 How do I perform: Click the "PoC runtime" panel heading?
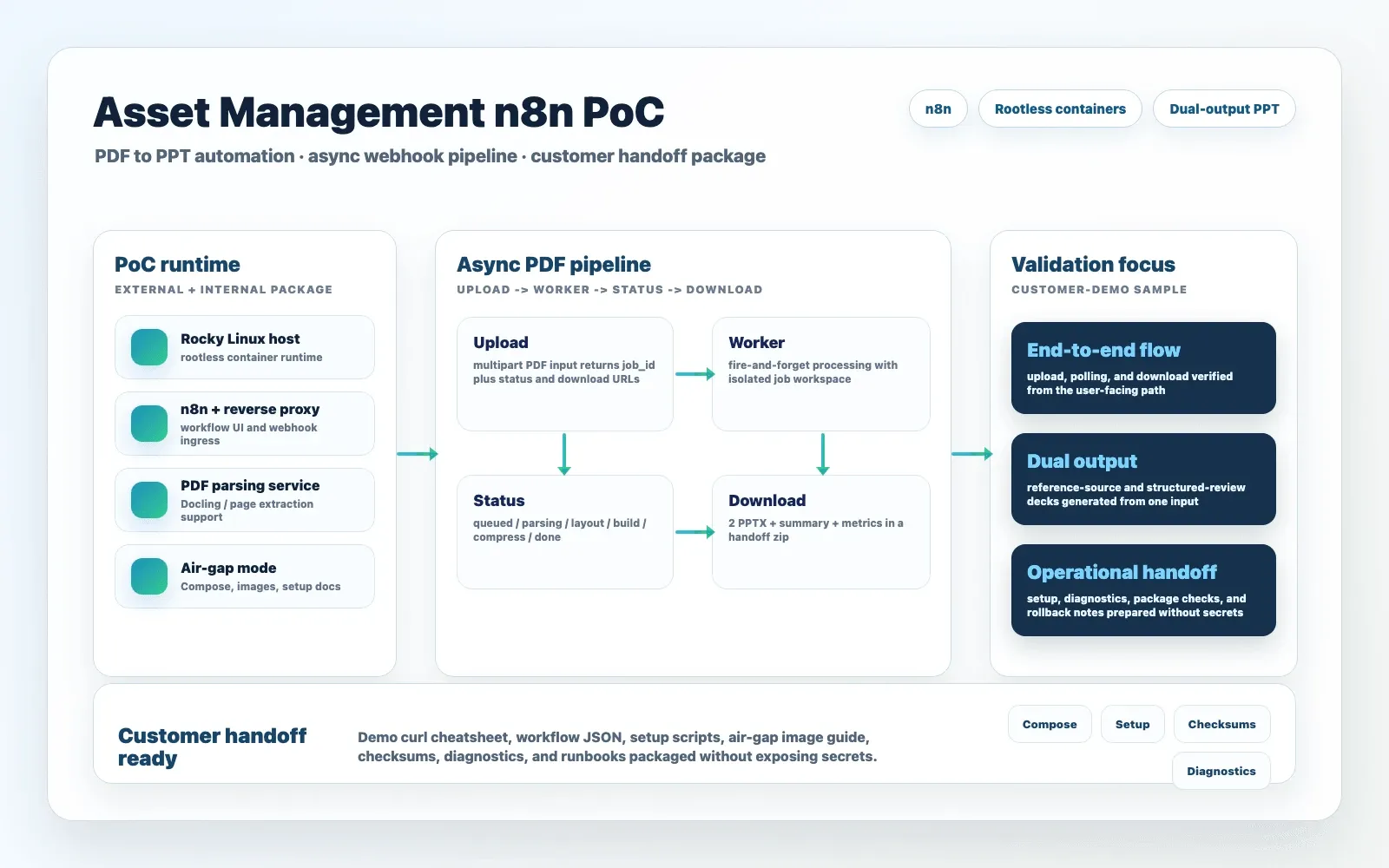177,265
